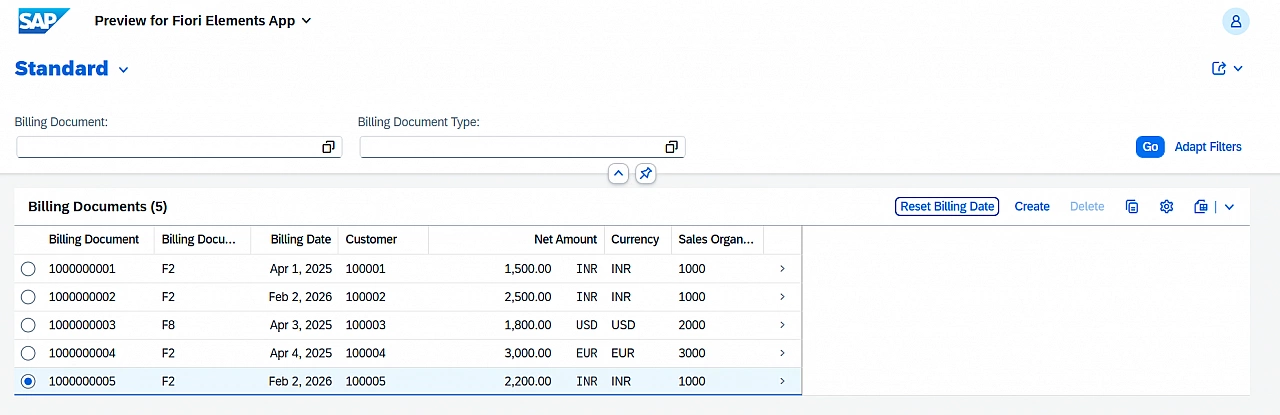Click the copy icon in table toolbar
The height and width of the screenshot is (415, 1280).
(1132, 207)
